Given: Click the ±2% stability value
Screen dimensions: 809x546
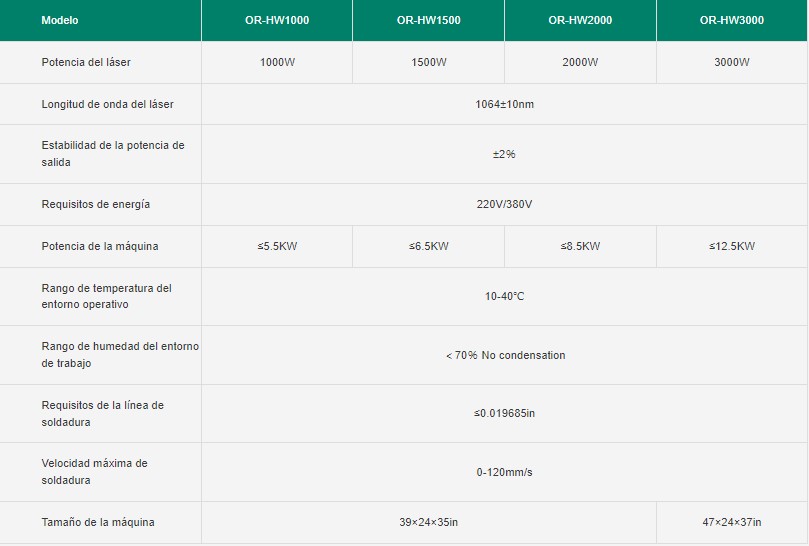Looking at the screenshot, I should tap(504, 154).
